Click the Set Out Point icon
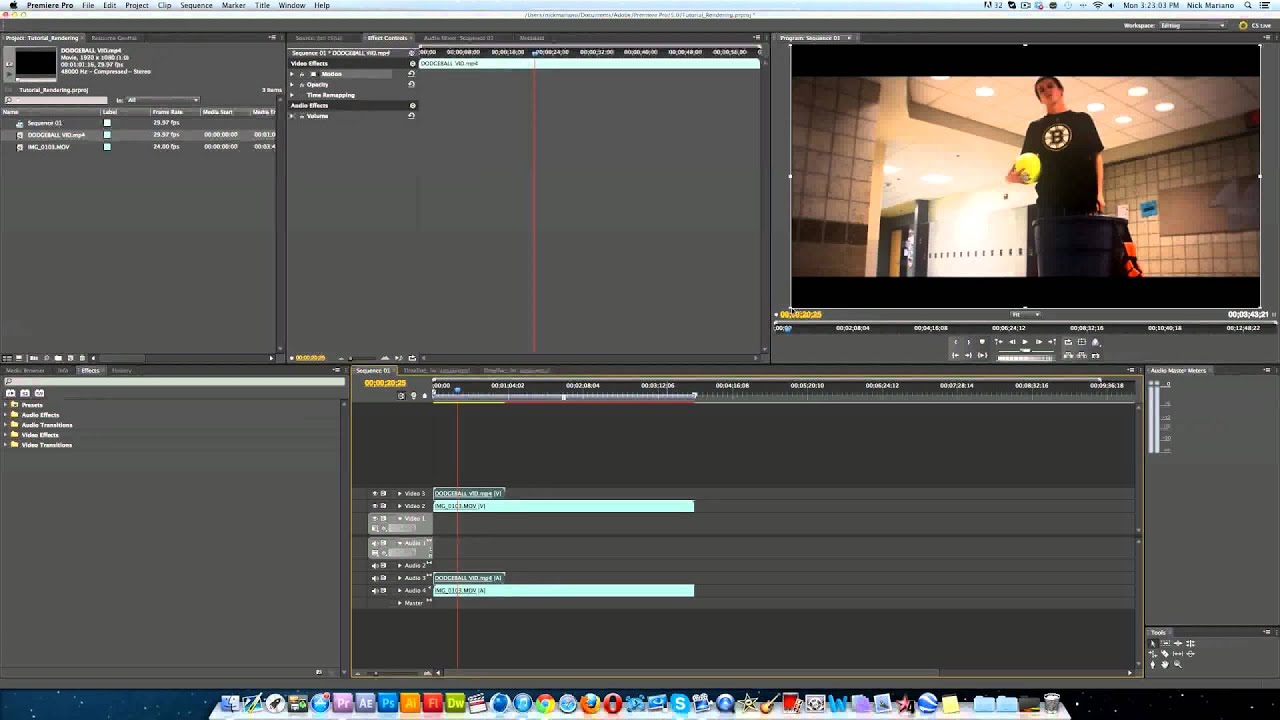1280x720 pixels. 968,342
